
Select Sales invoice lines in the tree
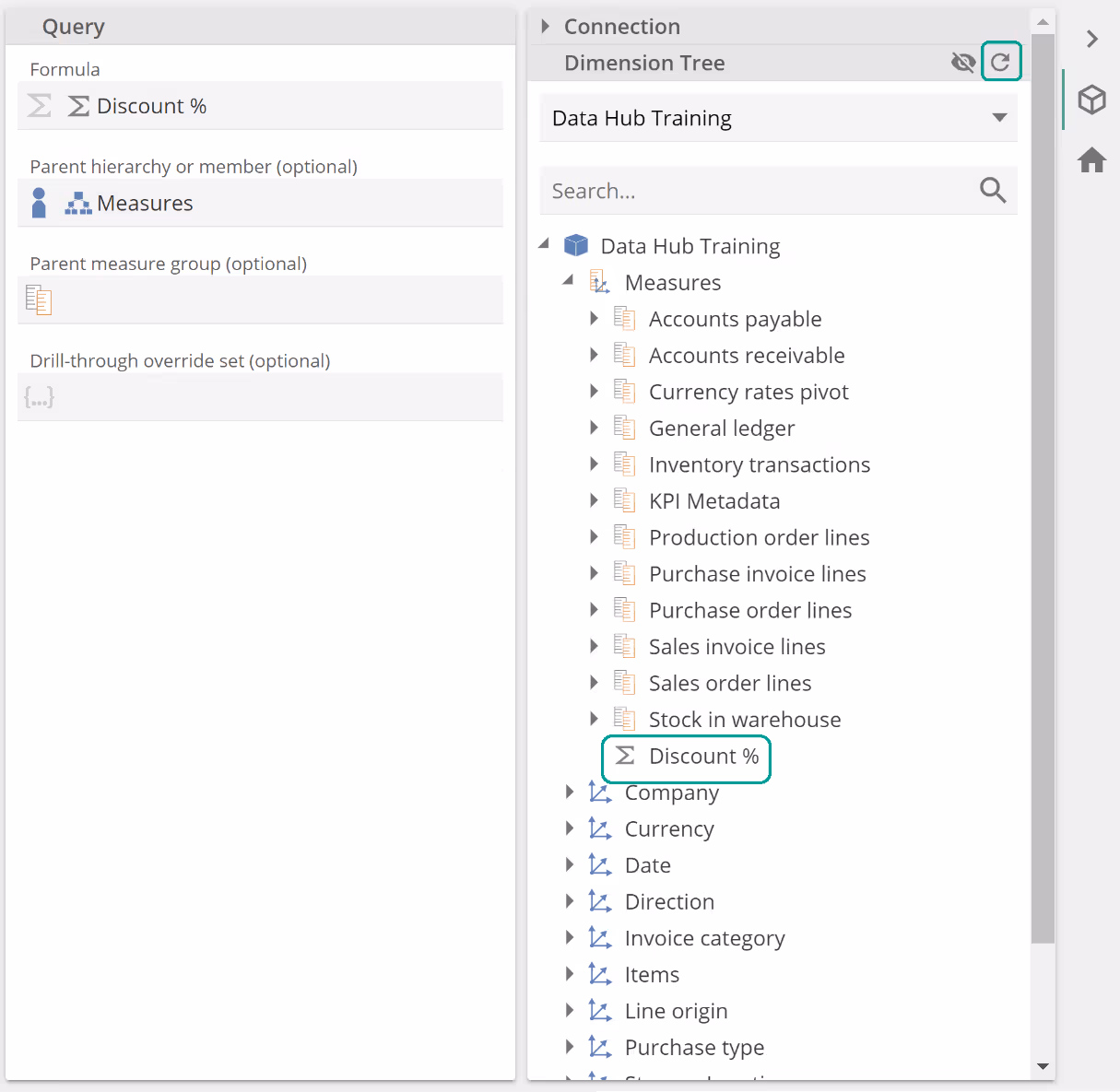tap(737, 647)
